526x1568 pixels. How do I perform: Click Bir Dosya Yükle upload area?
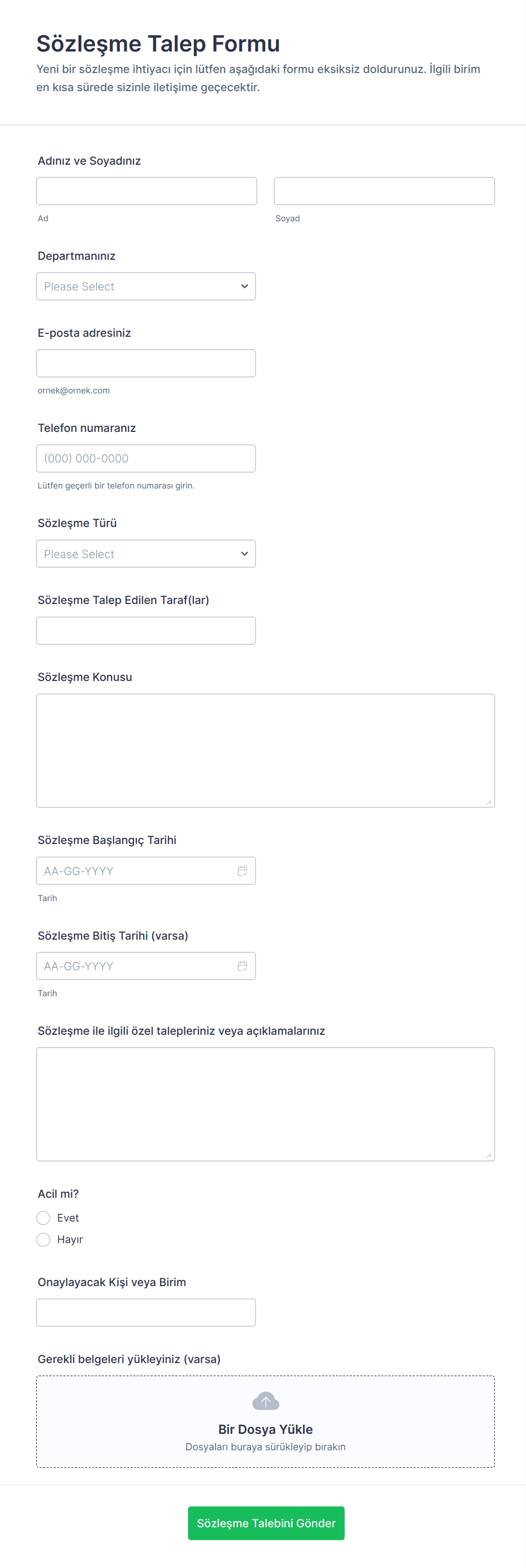click(x=266, y=1429)
